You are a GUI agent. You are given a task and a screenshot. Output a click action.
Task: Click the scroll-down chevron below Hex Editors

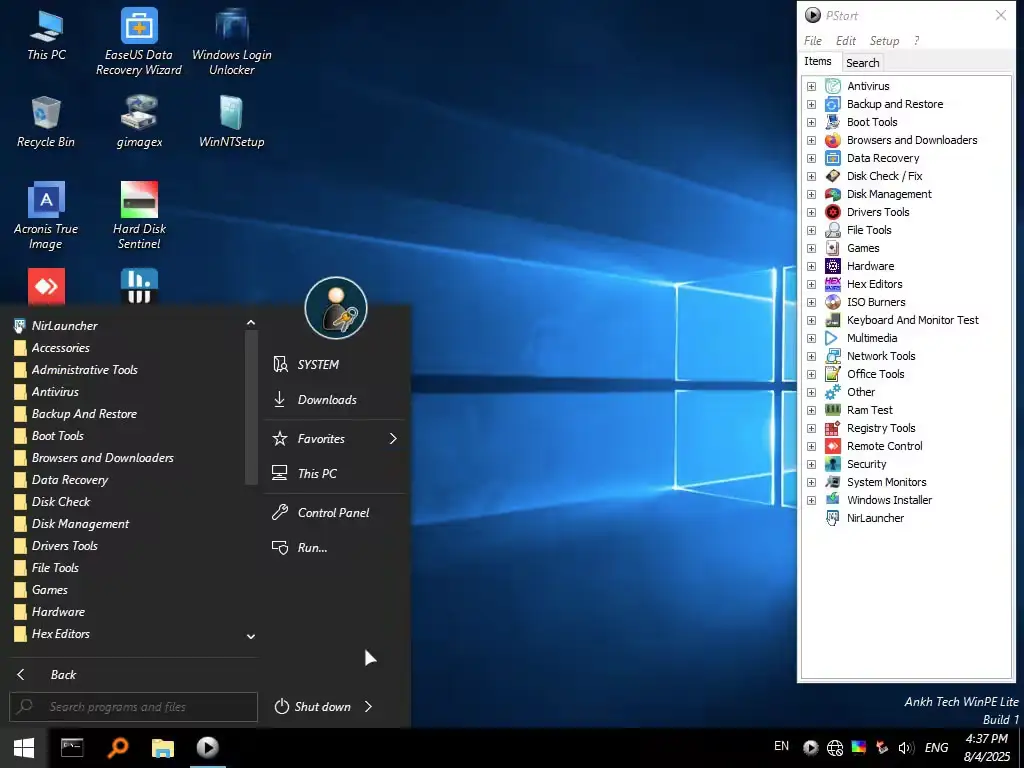251,636
